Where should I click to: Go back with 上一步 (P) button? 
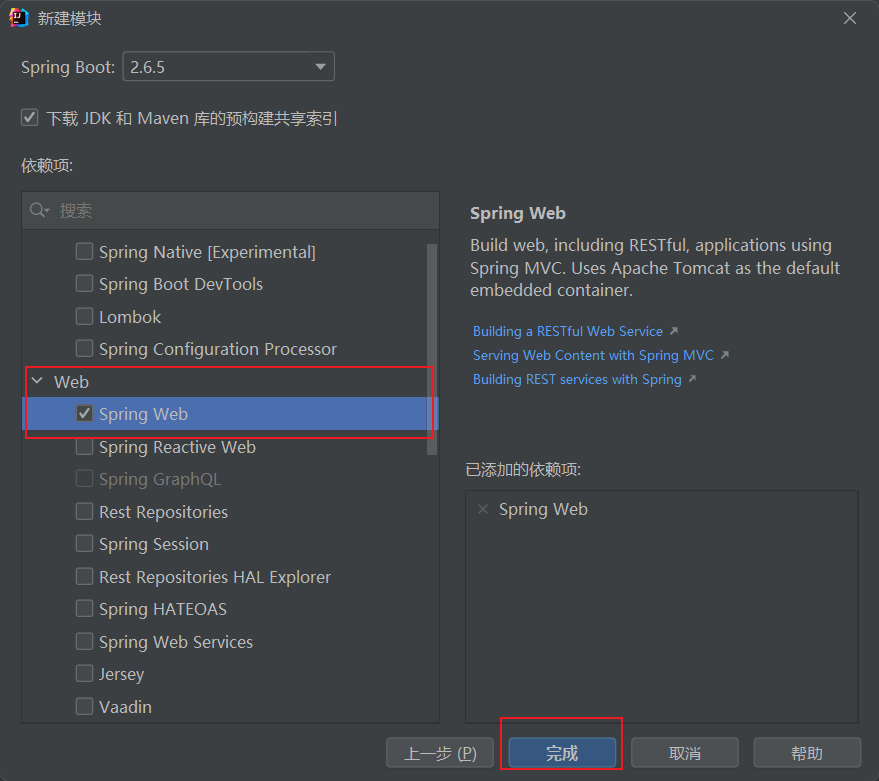coord(440,753)
